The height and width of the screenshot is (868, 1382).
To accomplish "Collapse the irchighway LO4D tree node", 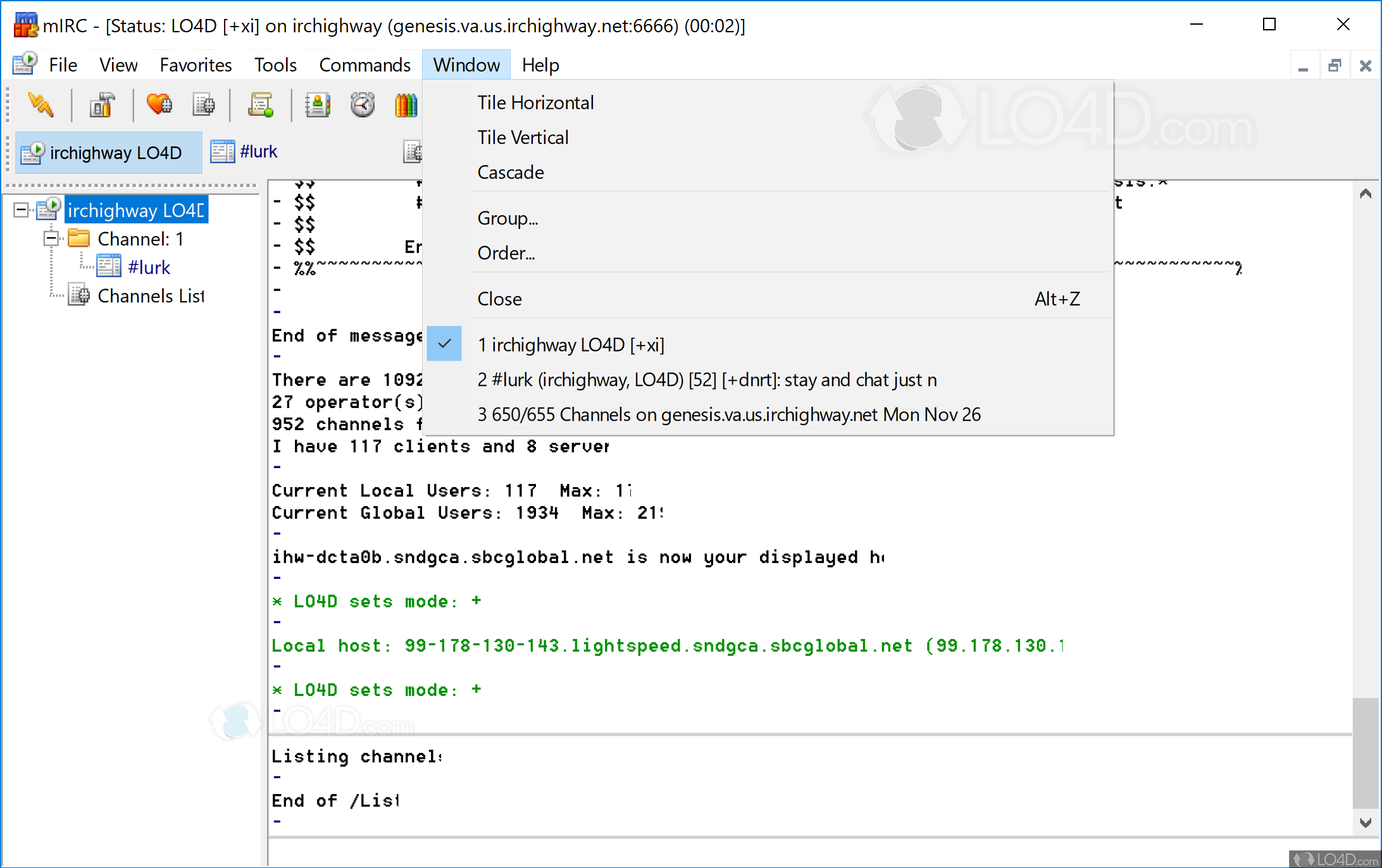I will pos(21,209).
